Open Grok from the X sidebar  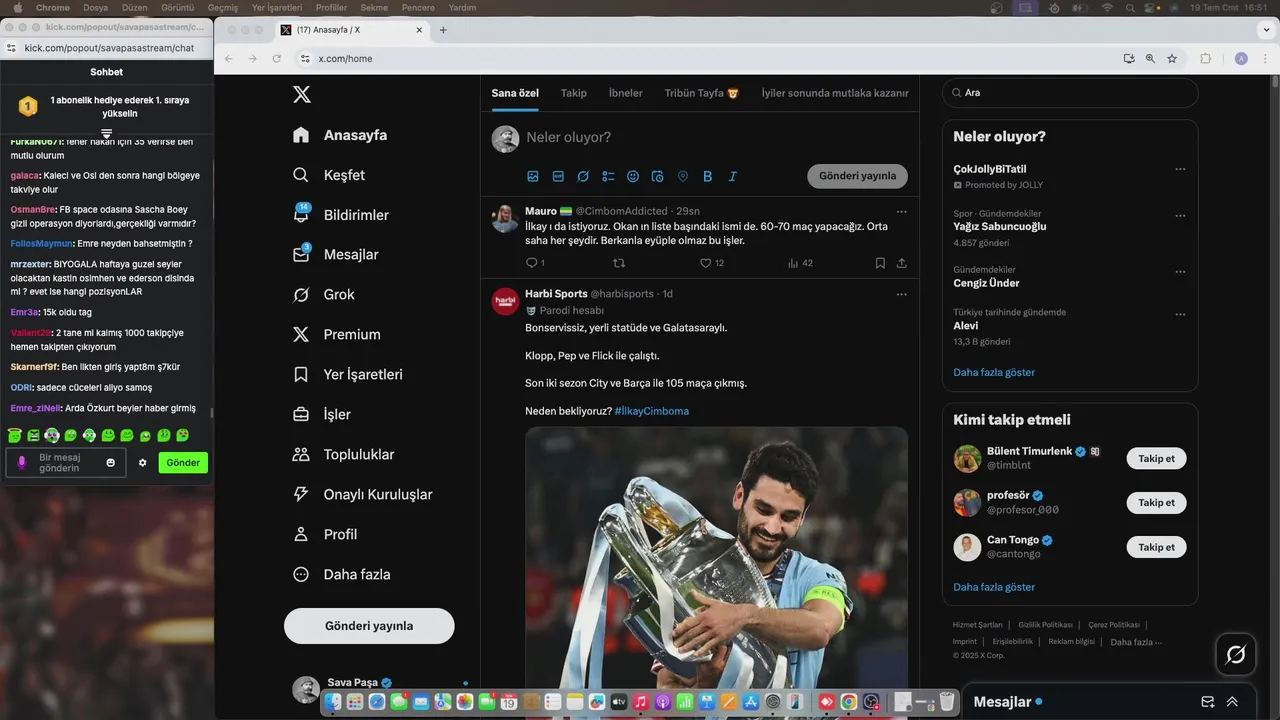324,295
